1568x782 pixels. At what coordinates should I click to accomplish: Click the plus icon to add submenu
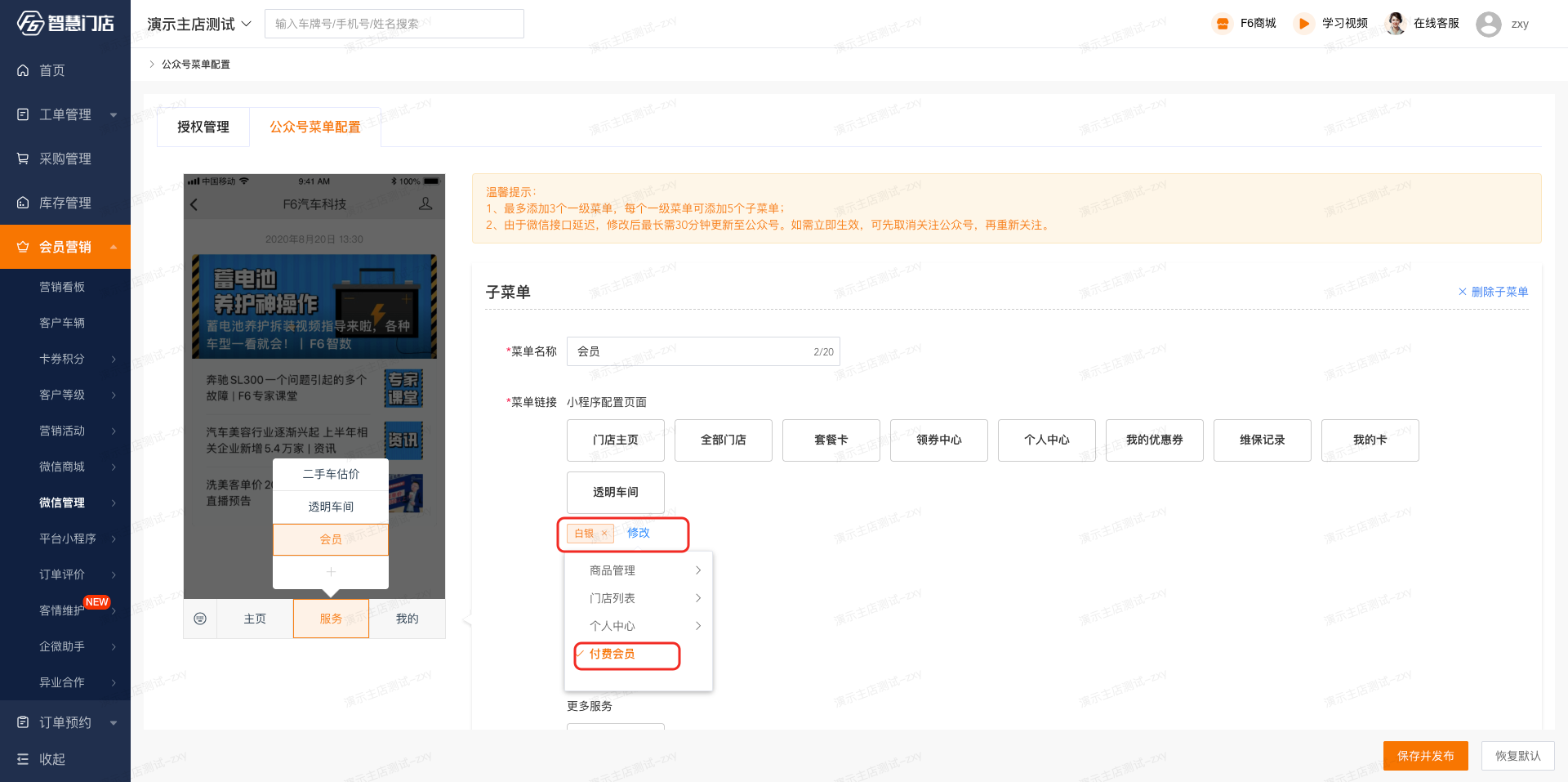[x=331, y=572]
